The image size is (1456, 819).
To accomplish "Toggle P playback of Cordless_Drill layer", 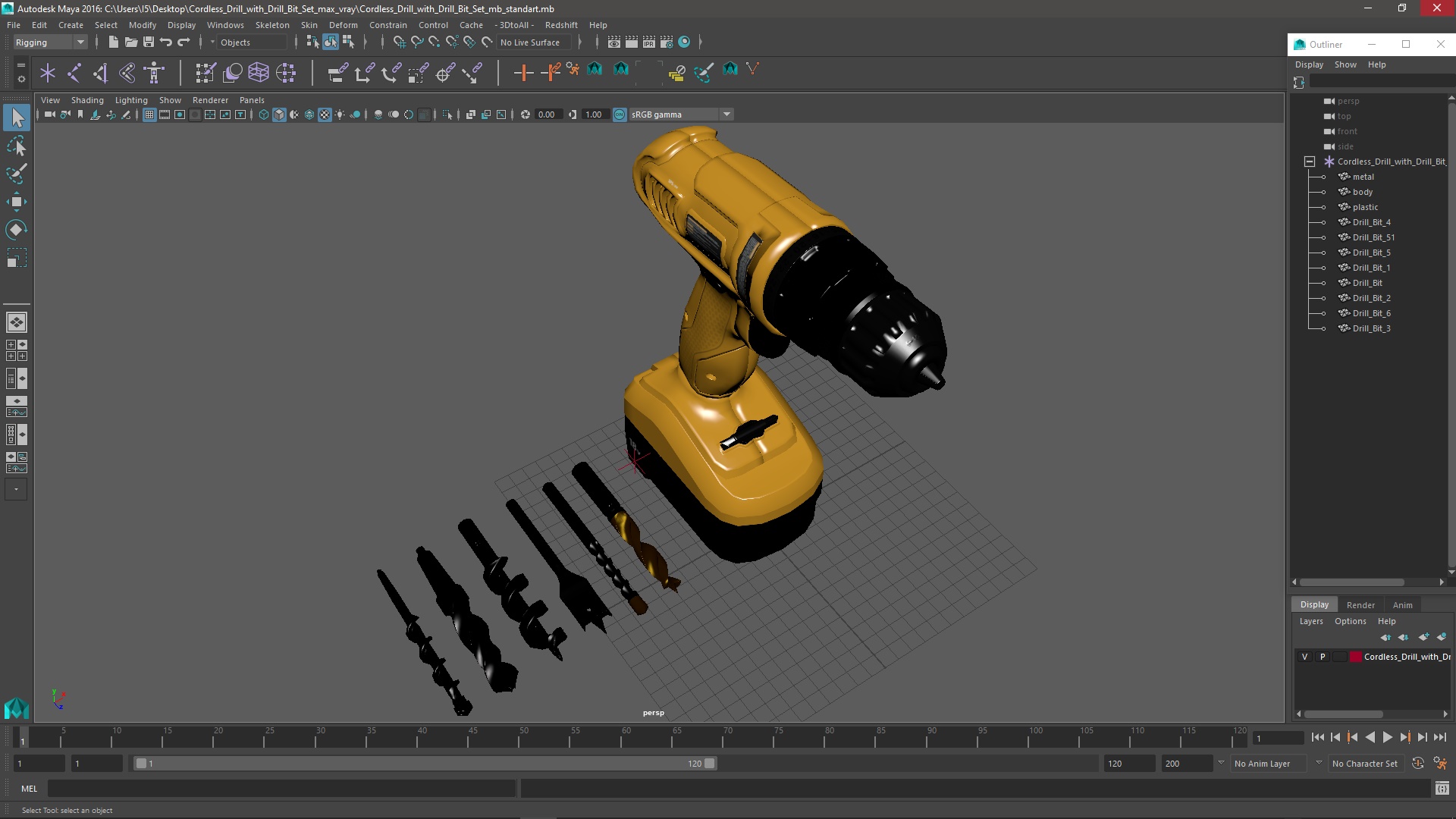I will [x=1323, y=657].
